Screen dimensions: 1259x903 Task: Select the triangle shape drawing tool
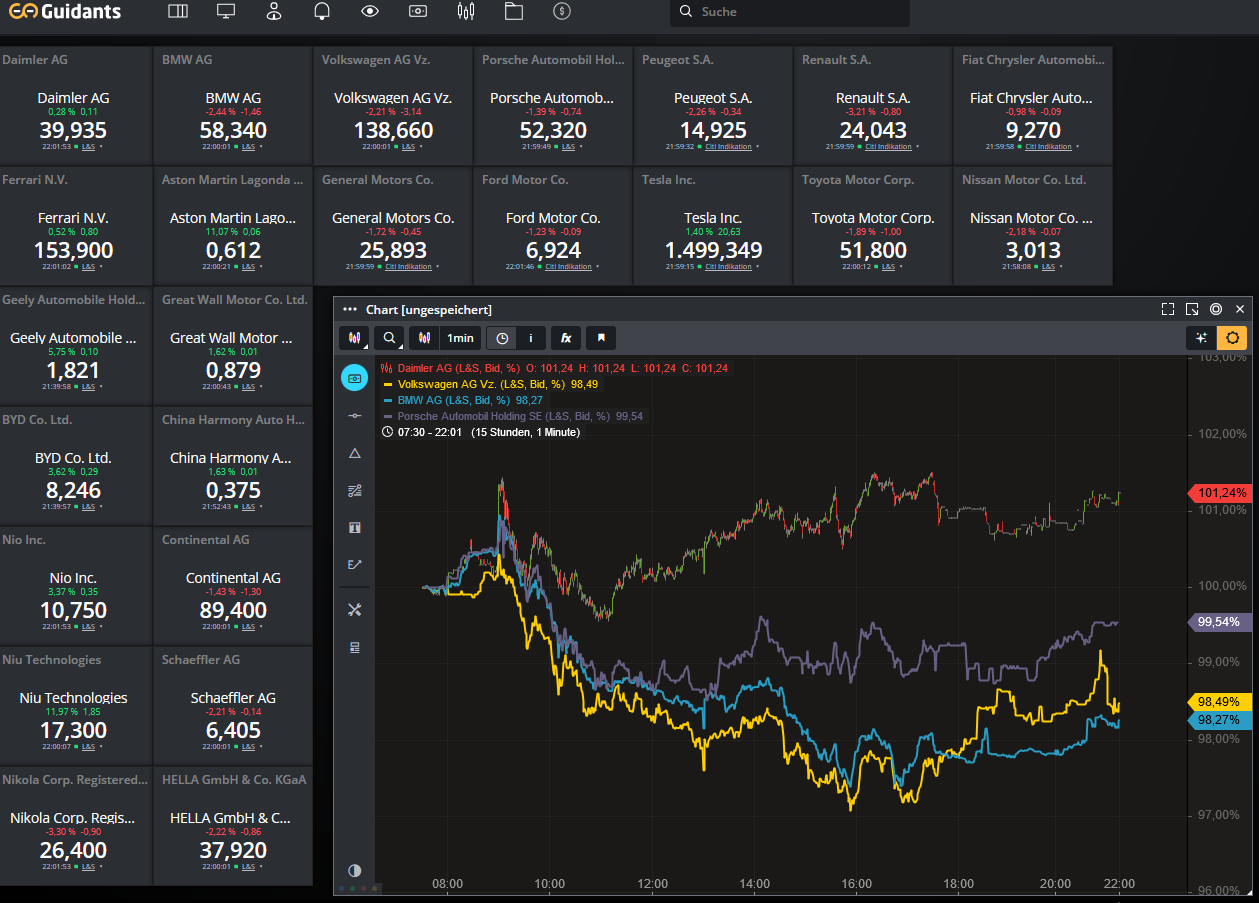click(354, 453)
